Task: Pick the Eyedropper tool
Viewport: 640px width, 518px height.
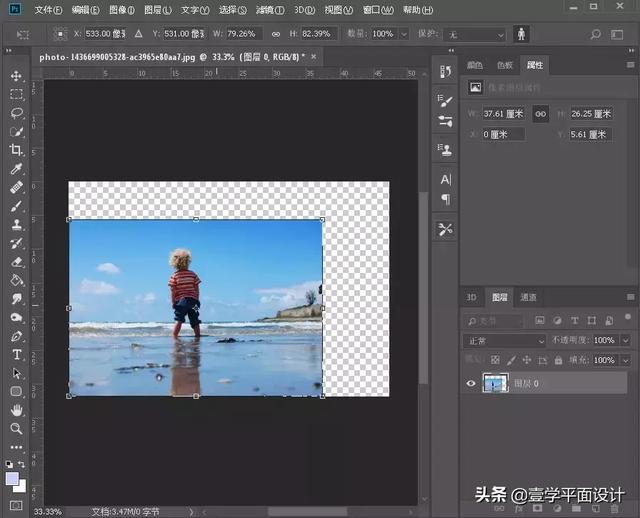Action: click(x=16, y=169)
